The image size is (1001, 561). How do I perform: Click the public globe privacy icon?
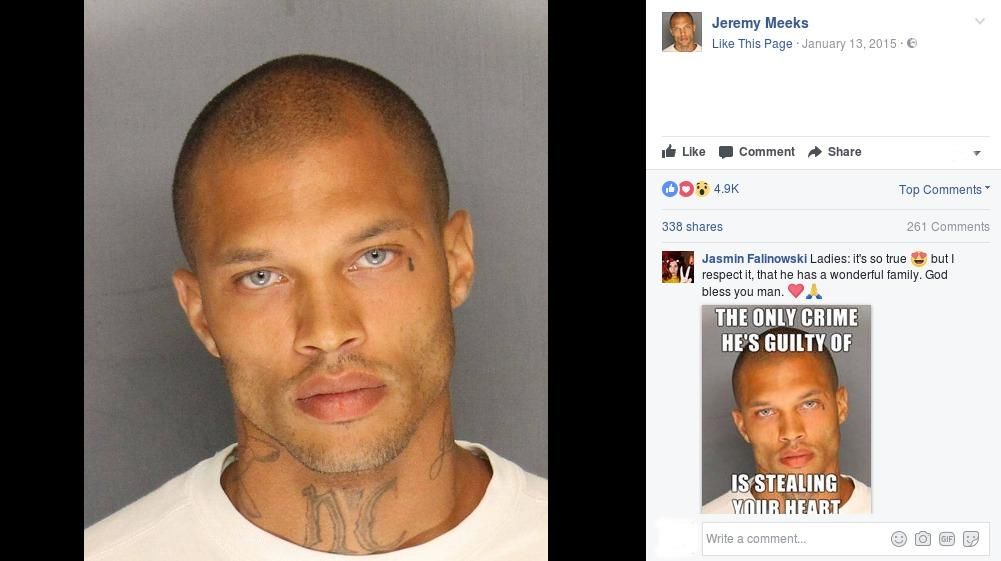912,43
